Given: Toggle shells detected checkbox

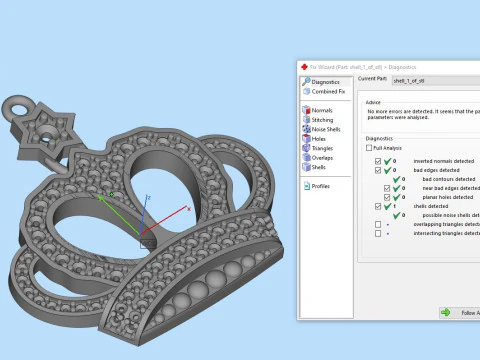Looking at the screenshot, I should click(x=378, y=206).
